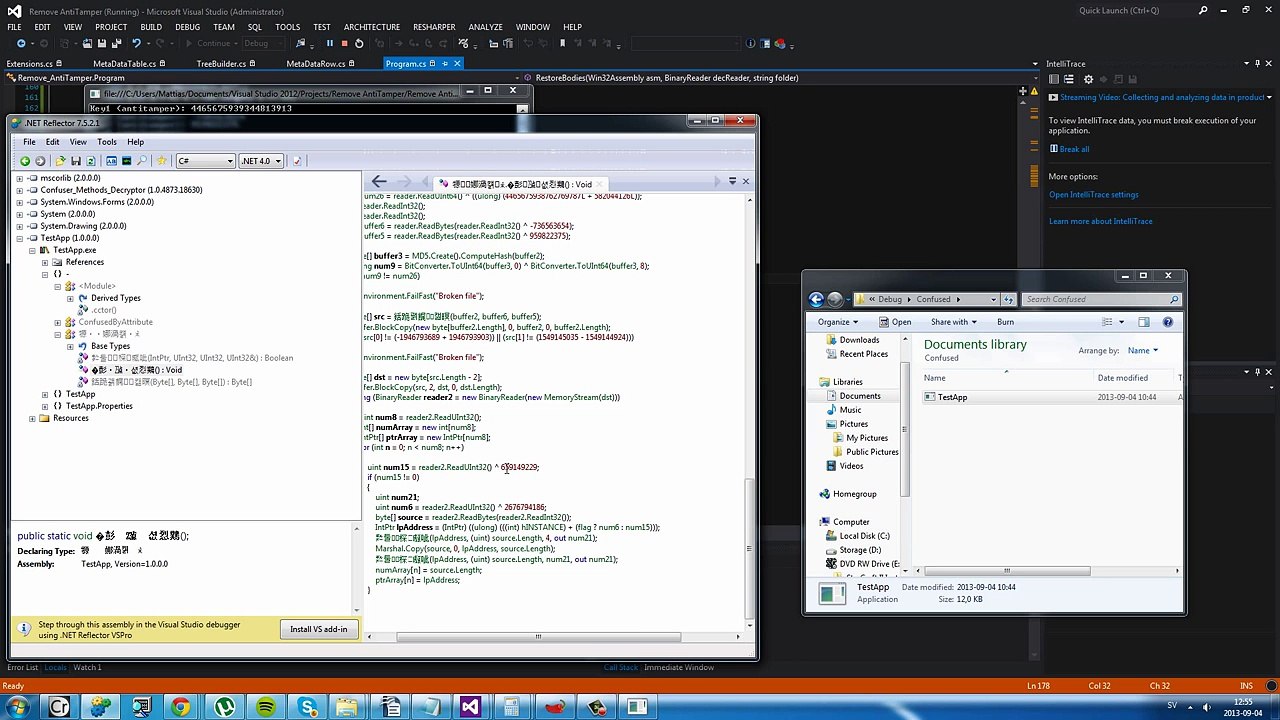
Task: Click the grey Forward arrow in .NET Reflector toolbar
Action: click(x=40, y=161)
